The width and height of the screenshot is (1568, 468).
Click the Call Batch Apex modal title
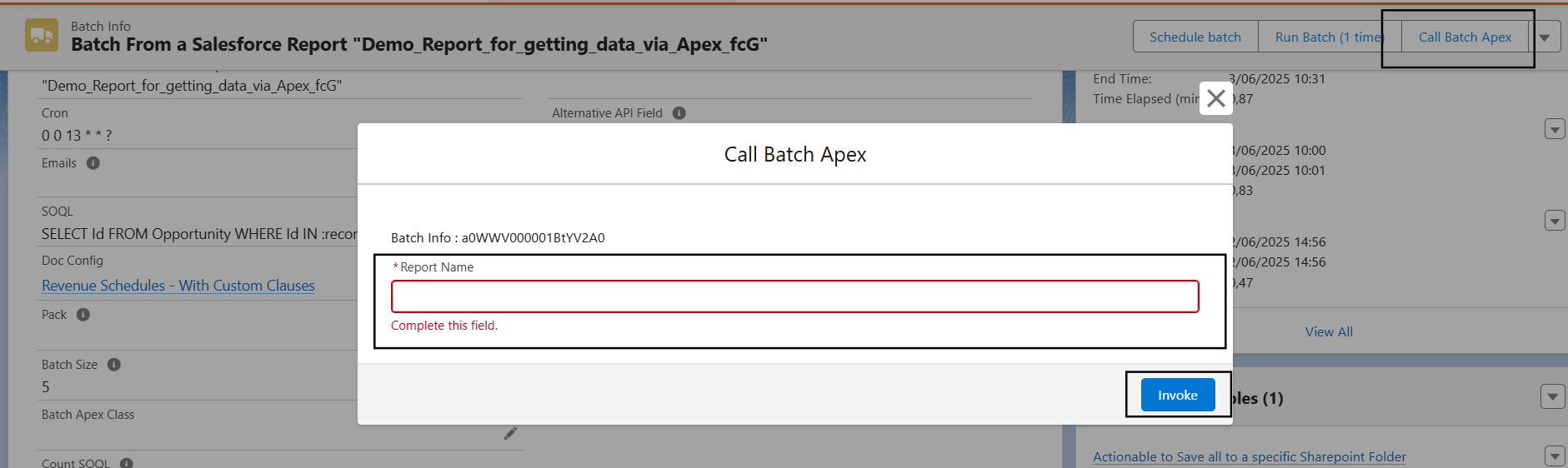(795, 154)
